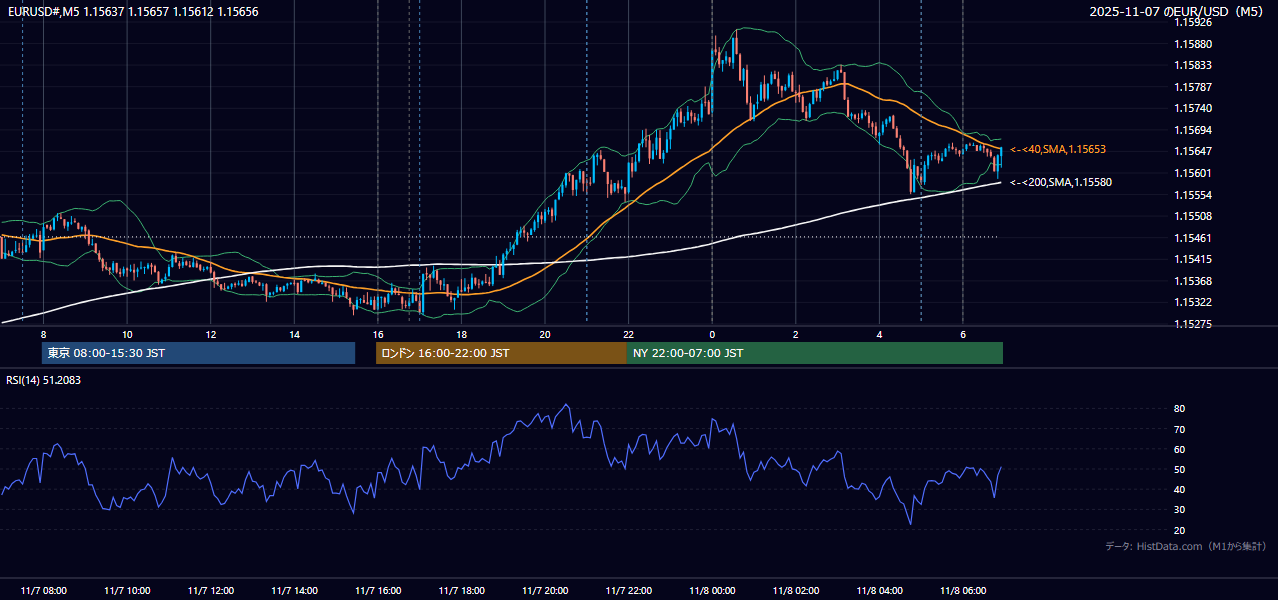Click RSI scale value 70
This screenshot has width=1278, height=600.
coord(1179,429)
